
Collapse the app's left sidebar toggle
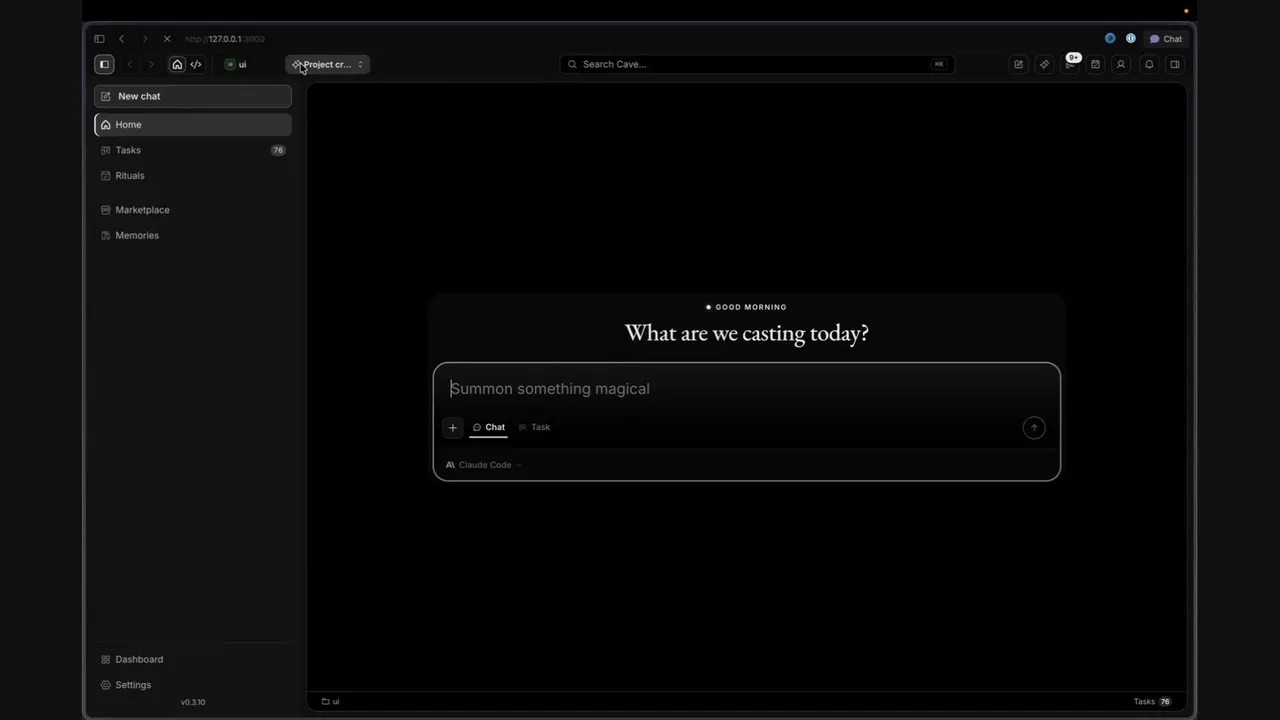pos(104,64)
